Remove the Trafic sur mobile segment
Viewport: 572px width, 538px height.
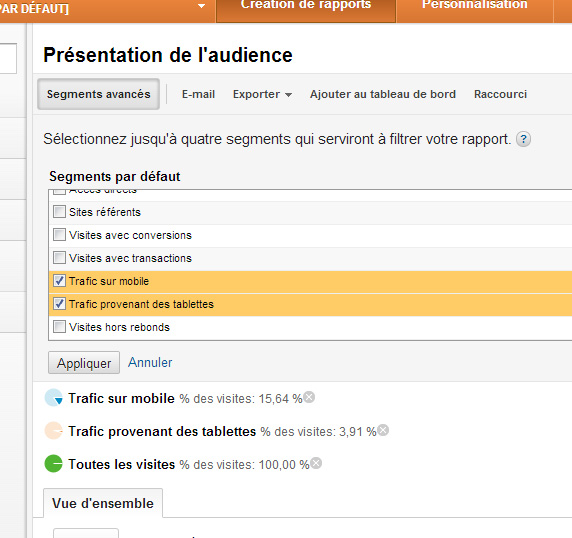click(309, 397)
